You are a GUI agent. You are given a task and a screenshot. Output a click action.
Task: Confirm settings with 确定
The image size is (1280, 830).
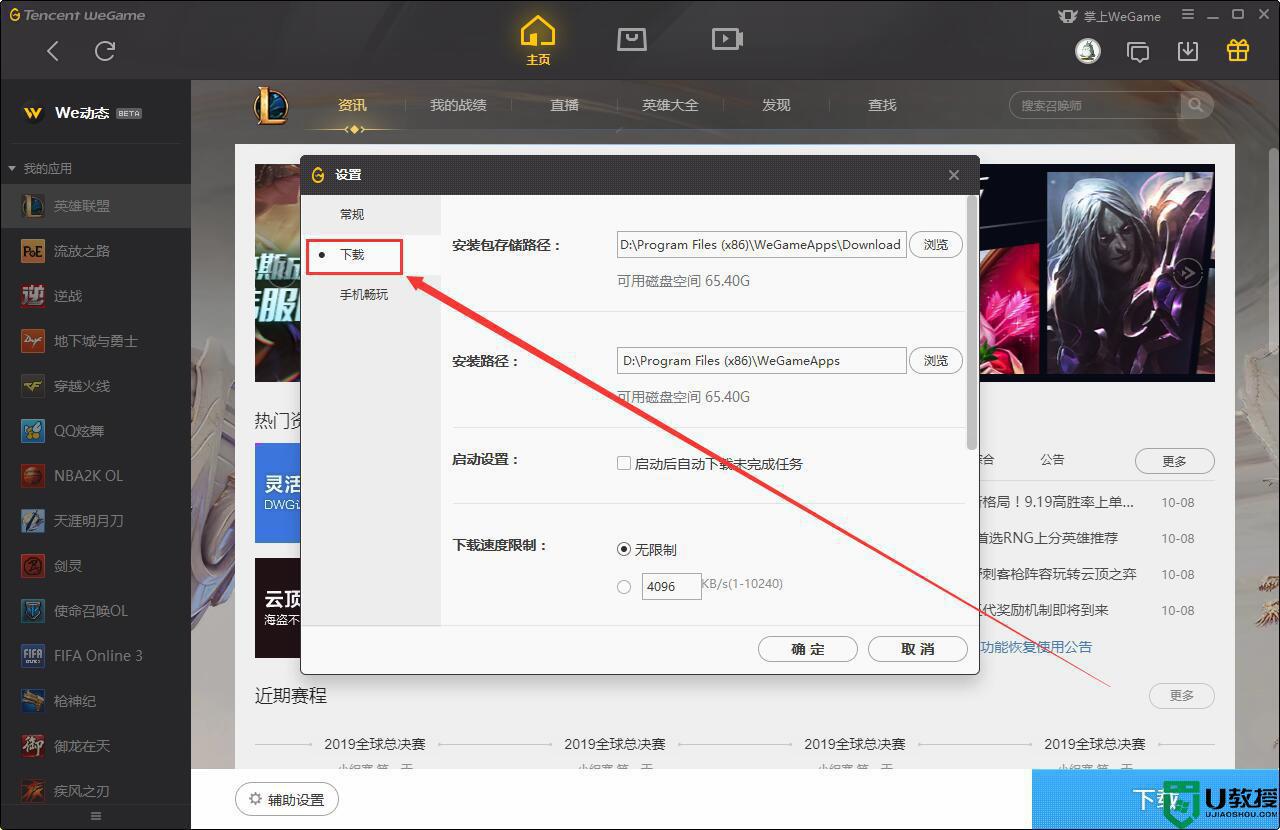(x=808, y=649)
